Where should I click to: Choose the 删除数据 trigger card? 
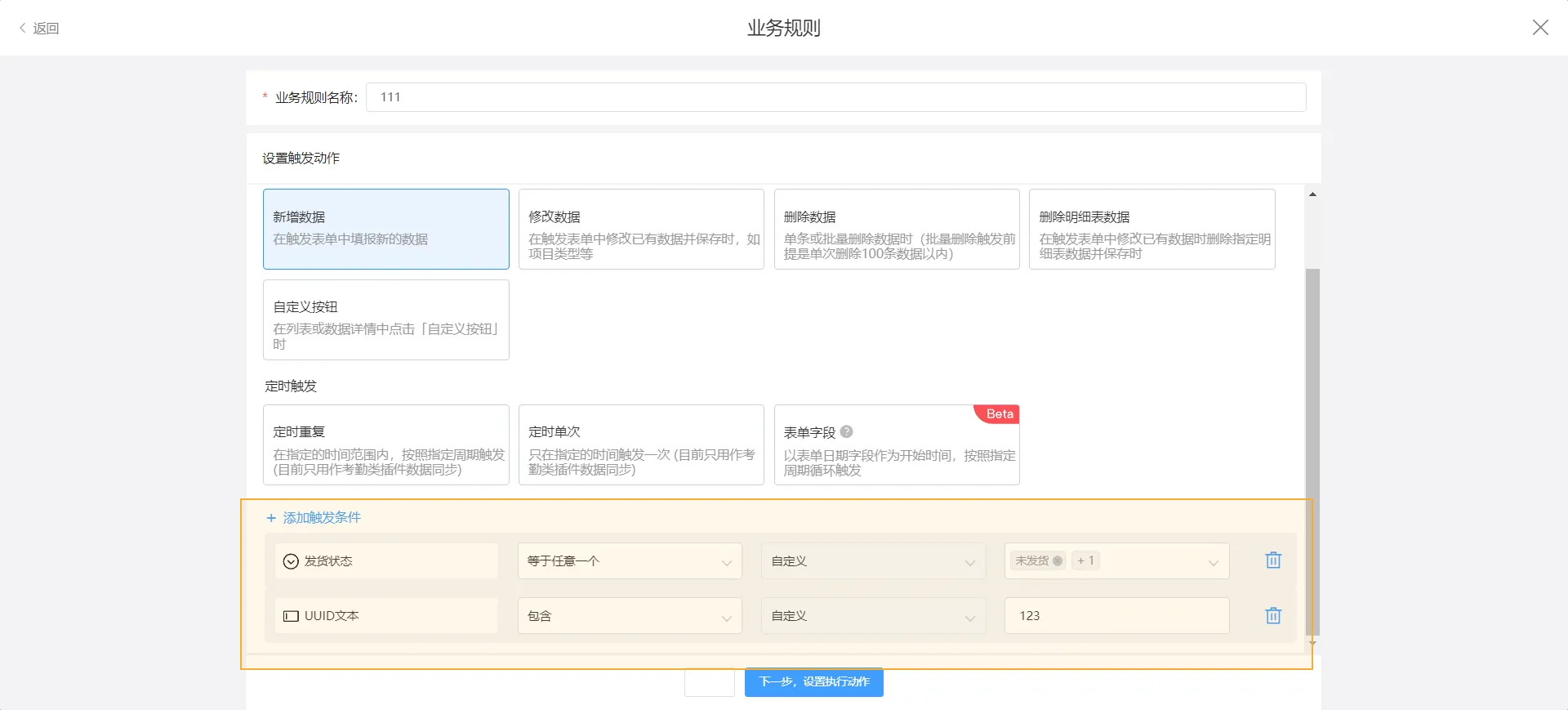click(896, 229)
